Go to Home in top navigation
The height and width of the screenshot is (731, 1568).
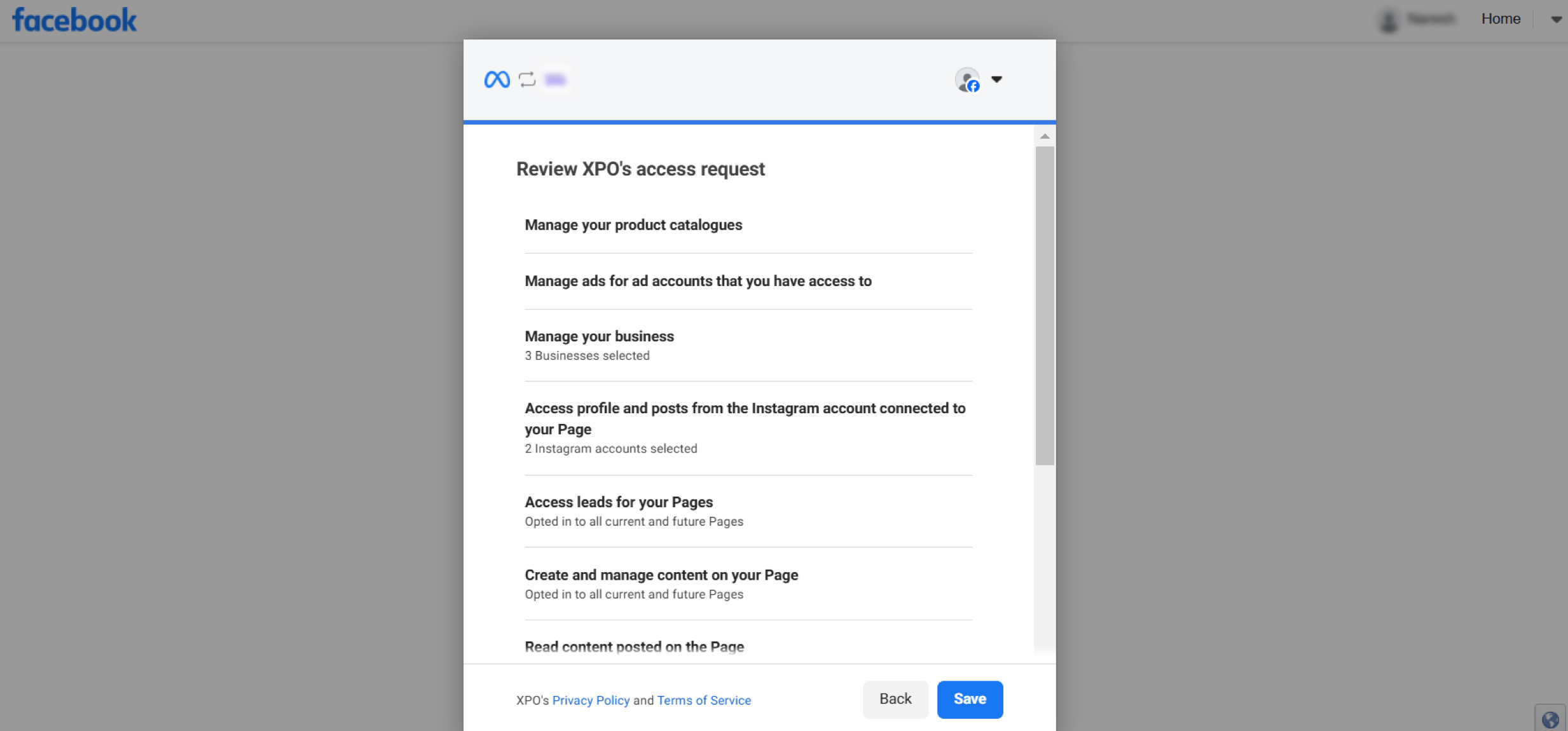1501,19
